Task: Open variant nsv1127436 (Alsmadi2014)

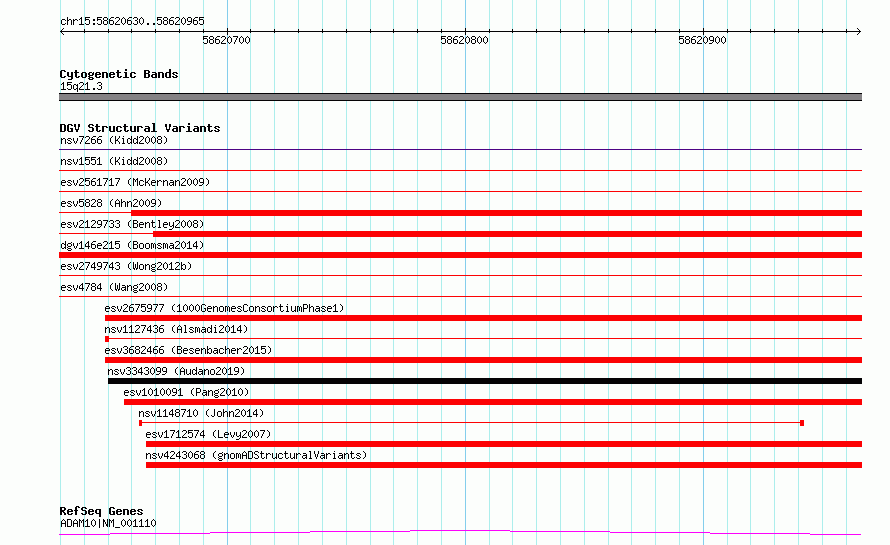Action: [x=176, y=329]
